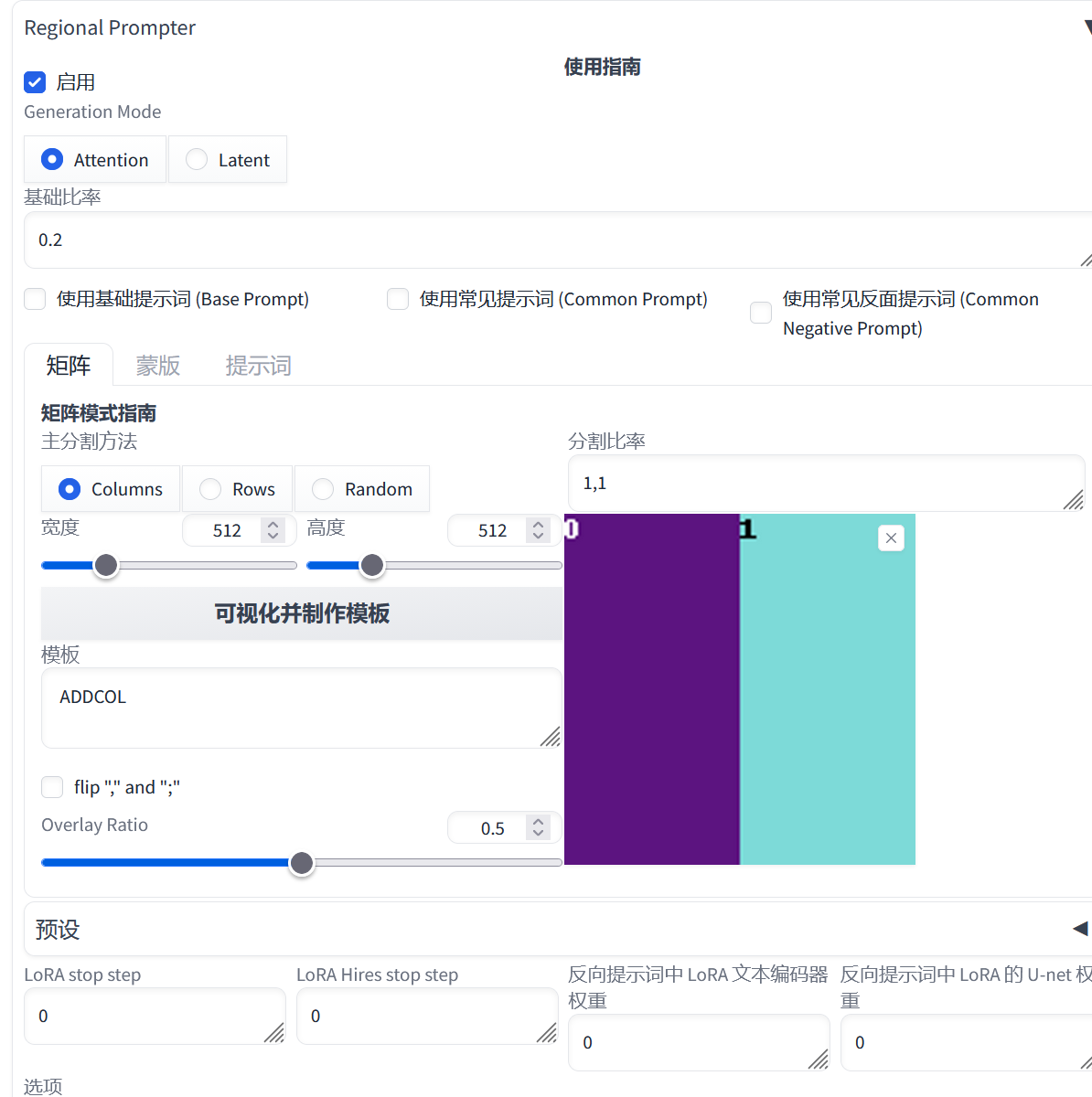Decrease the 高度 height stepper value
The width and height of the screenshot is (1092, 1097).
click(538, 537)
